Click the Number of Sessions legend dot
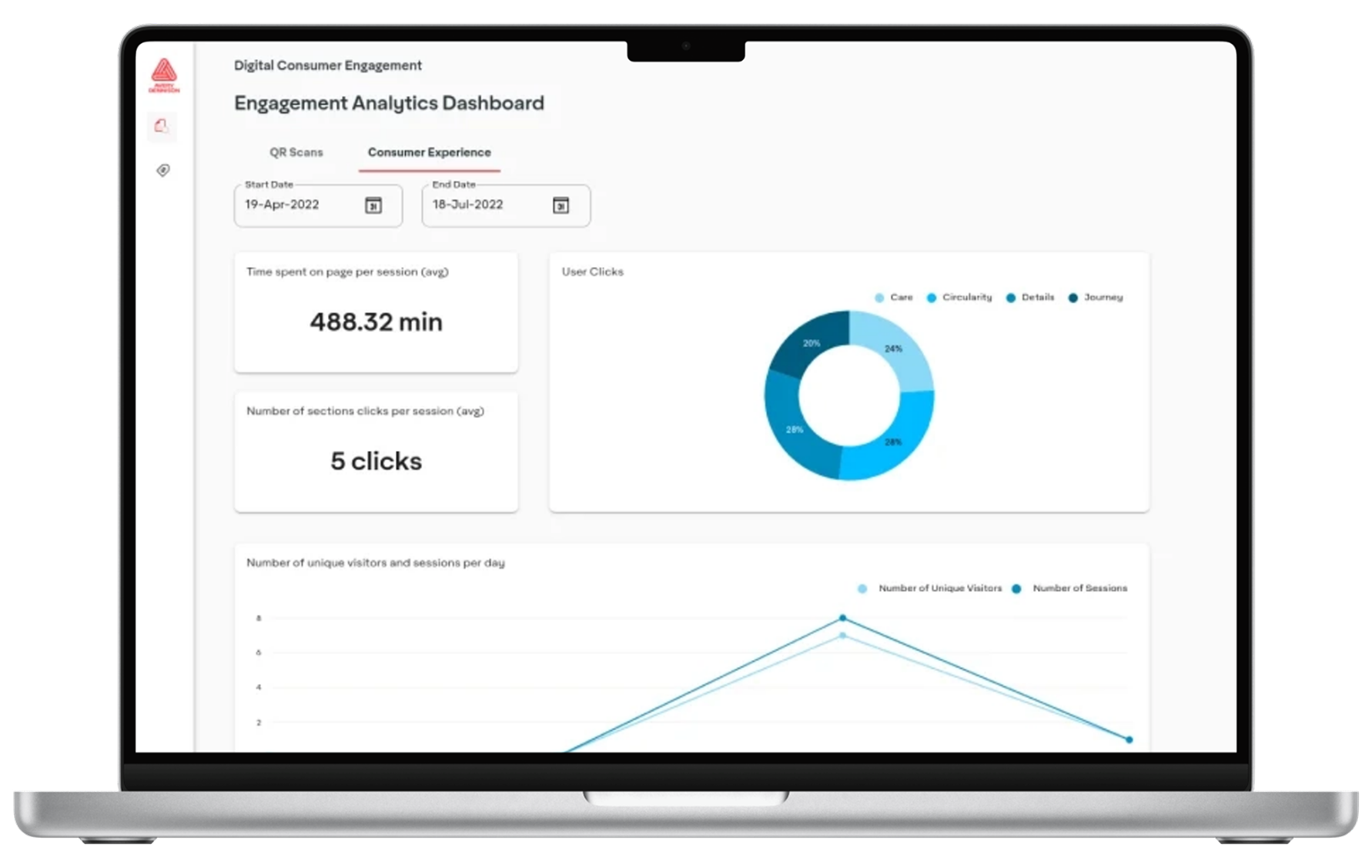1372x868 pixels. click(1016, 589)
